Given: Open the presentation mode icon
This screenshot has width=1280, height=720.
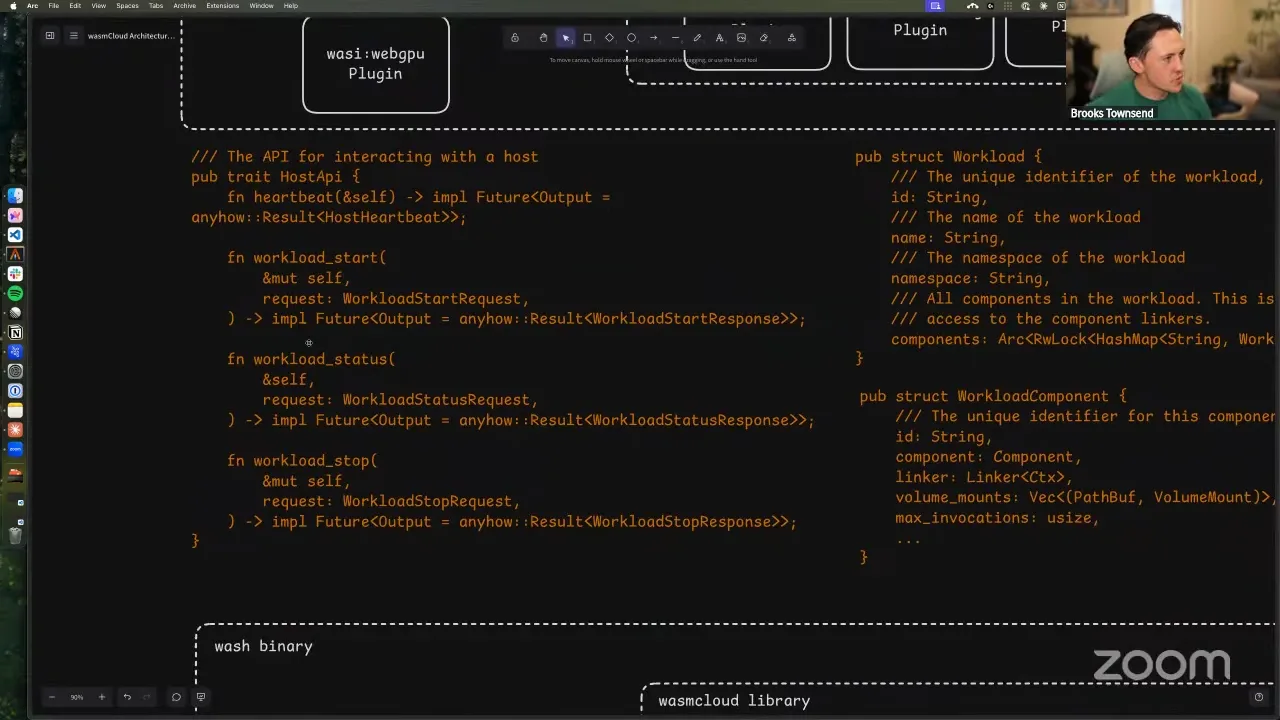Looking at the screenshot, I should coord(201,697).
